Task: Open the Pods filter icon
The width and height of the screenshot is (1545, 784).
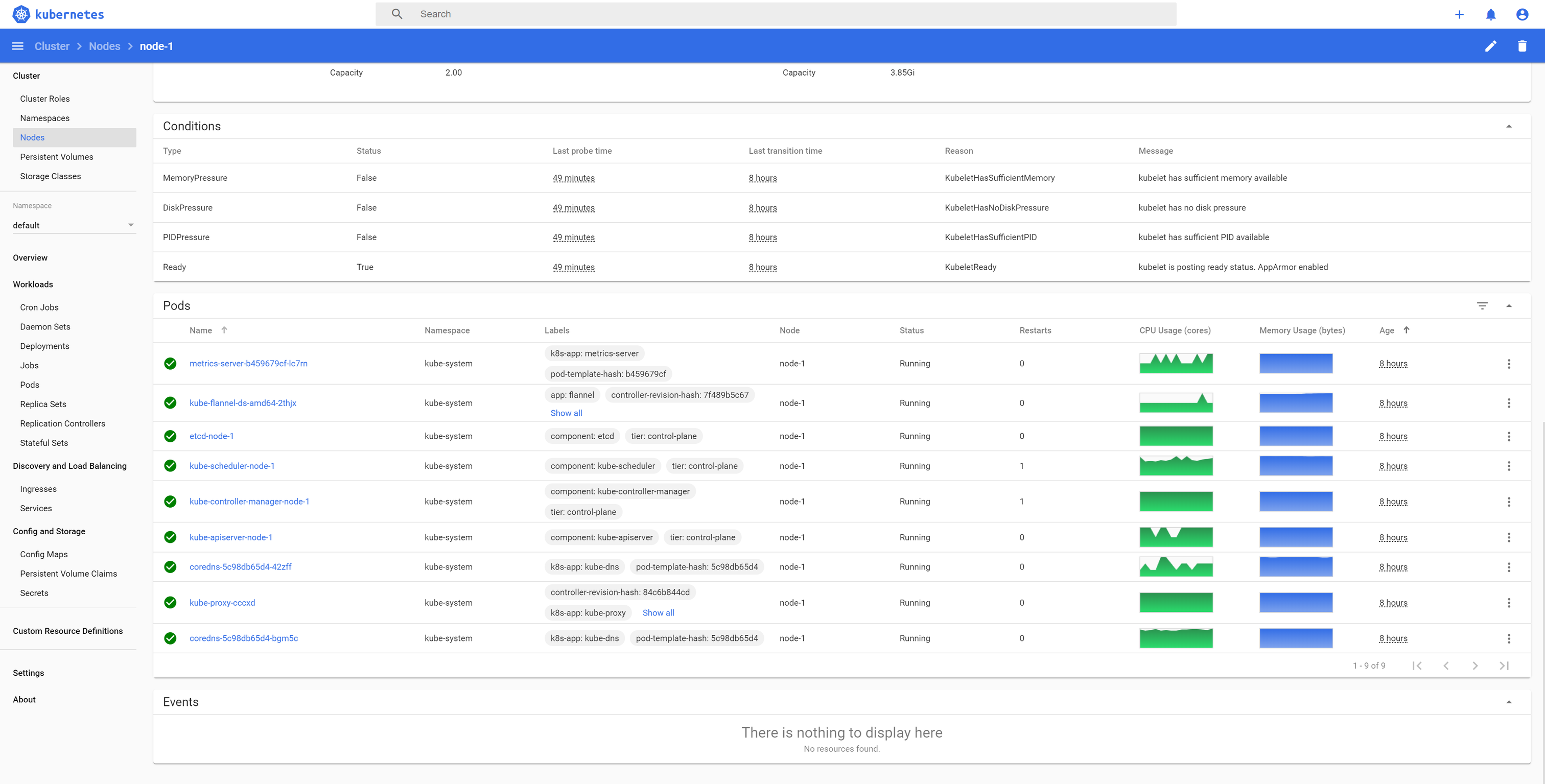Action: point(1482,306)
